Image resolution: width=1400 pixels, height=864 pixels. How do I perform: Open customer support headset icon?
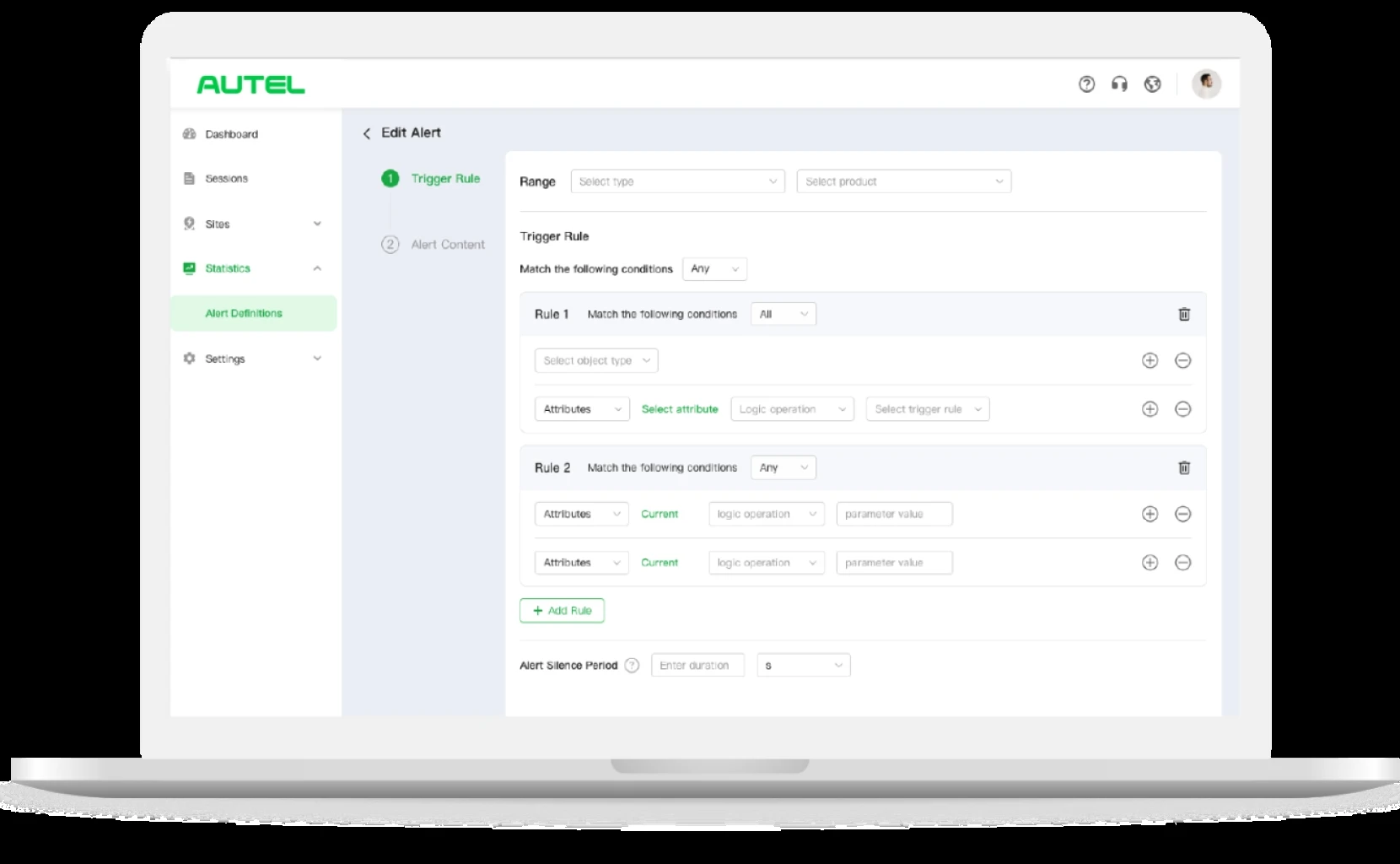pos(1119,84)
